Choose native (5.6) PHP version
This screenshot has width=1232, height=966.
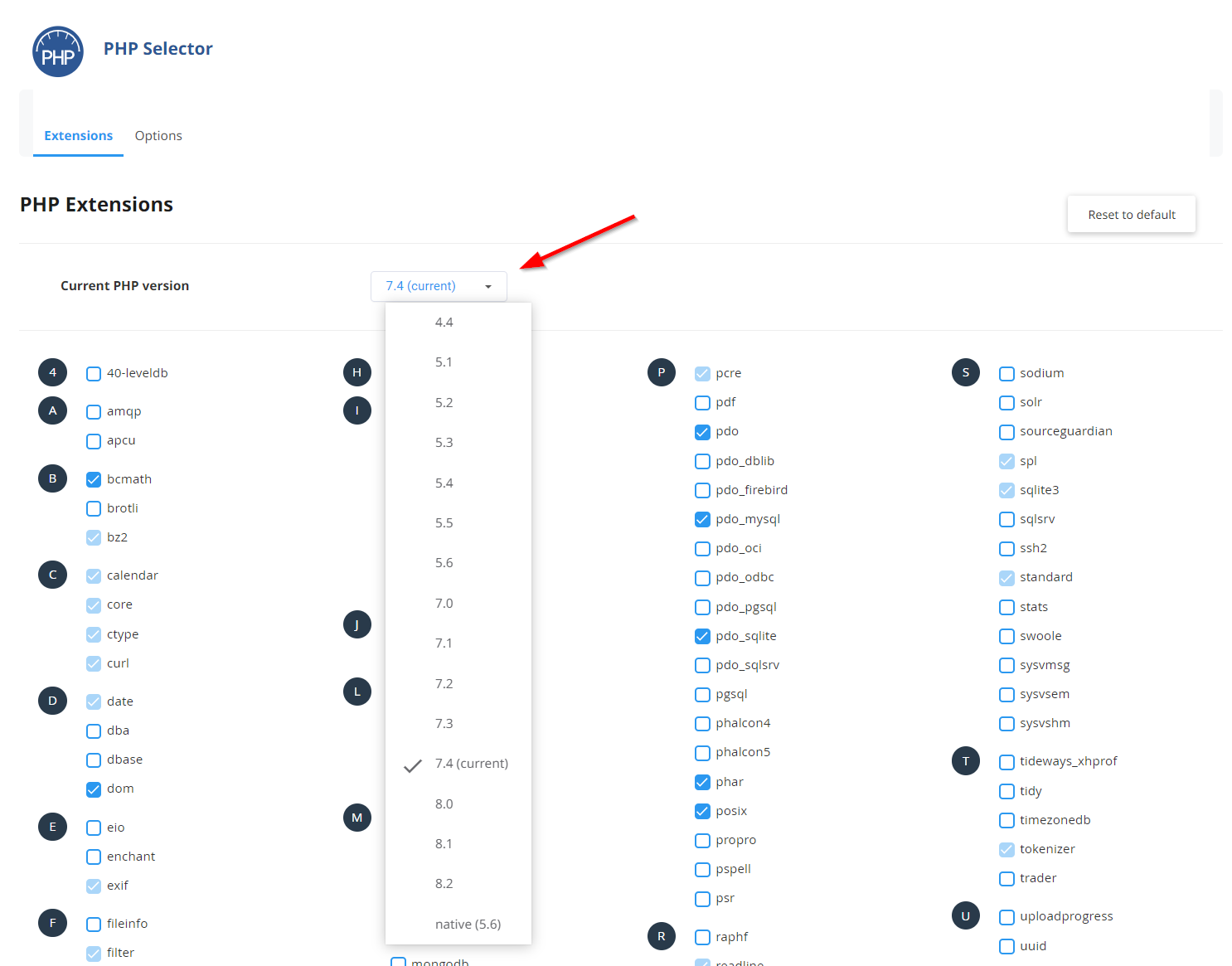click(458, 925)
